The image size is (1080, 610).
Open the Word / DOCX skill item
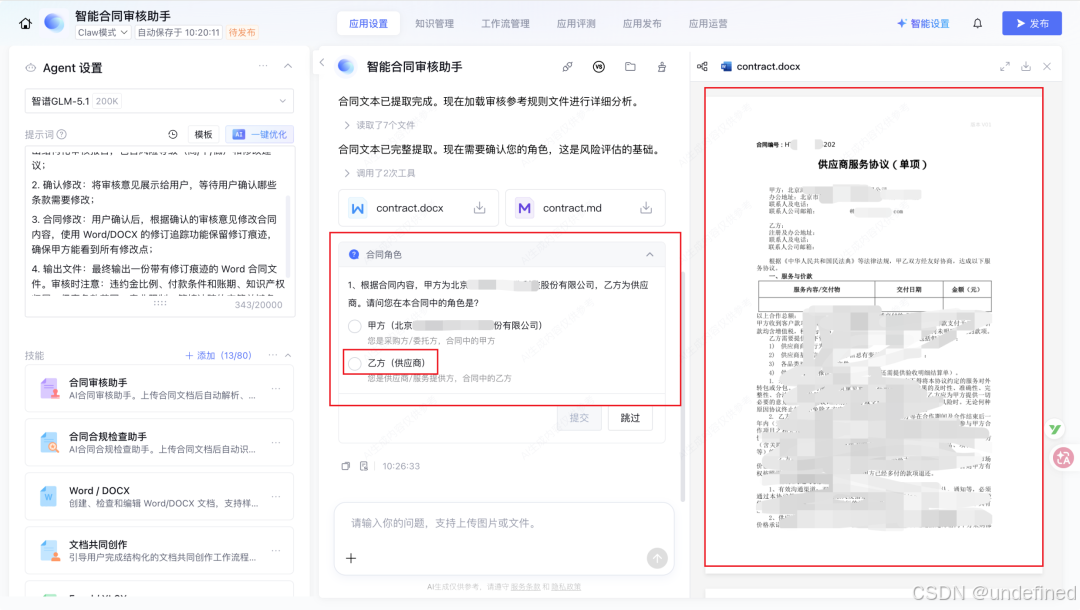tap(159, 496)
